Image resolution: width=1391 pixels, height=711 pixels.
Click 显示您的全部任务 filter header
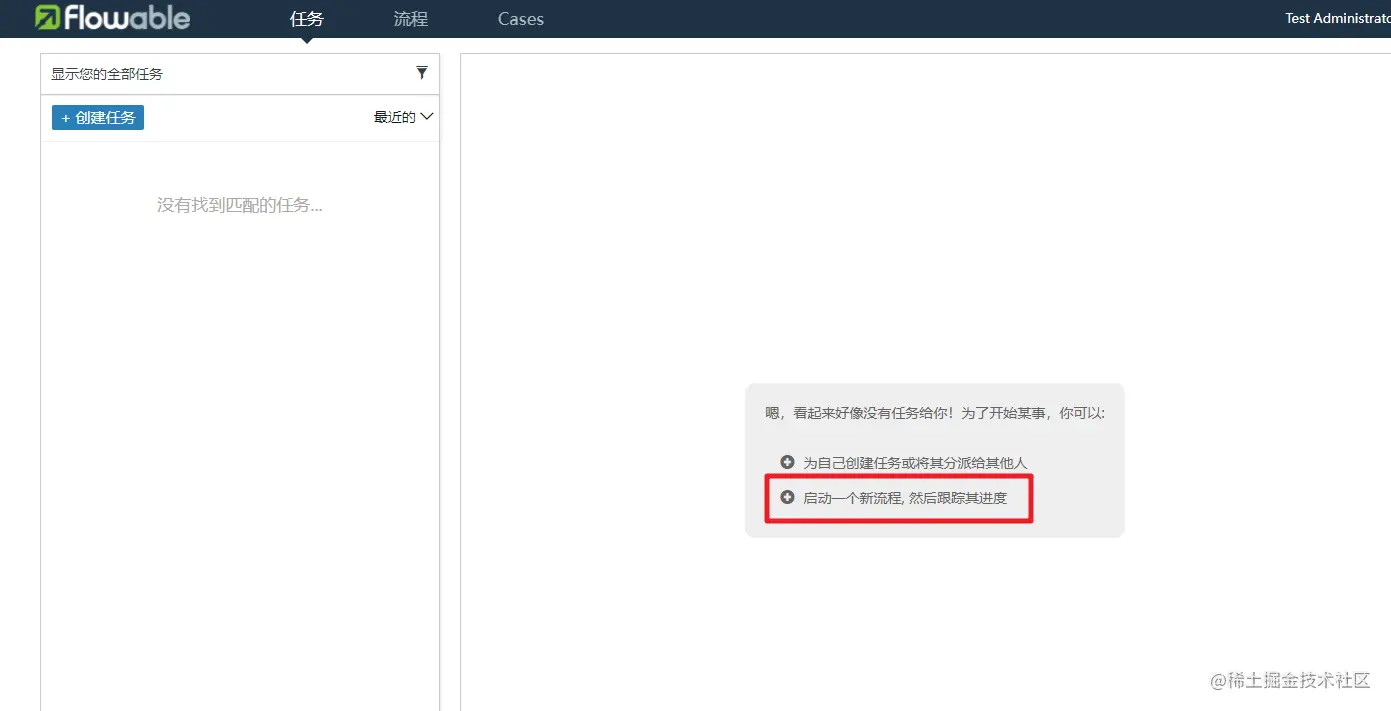(x=240, y=74)
